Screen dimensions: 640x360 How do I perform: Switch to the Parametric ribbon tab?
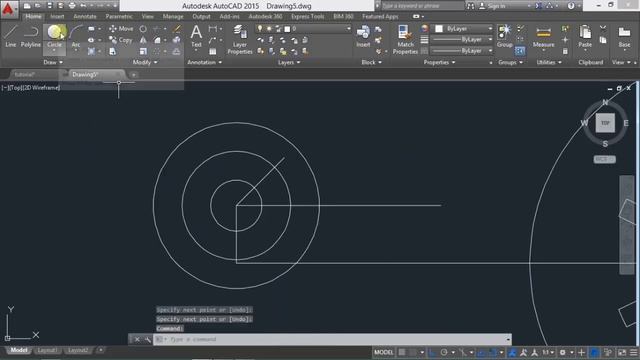pyautogui.click(x=119, y=16)
